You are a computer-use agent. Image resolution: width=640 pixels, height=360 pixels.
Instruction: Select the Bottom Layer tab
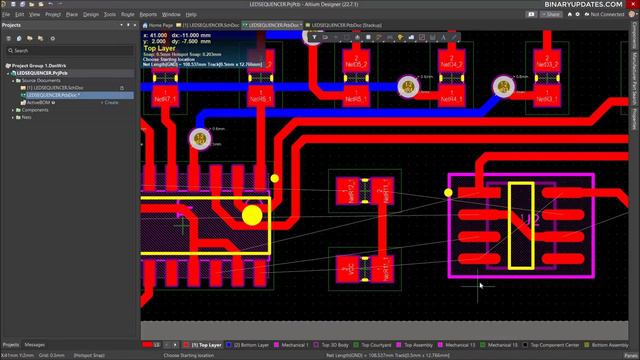(x=247, y=345)
